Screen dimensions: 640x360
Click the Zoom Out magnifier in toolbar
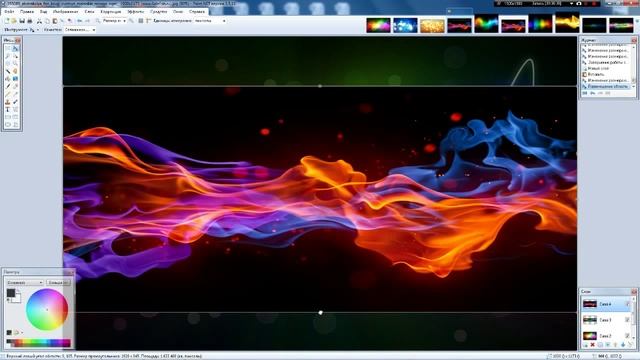click(x=98, y=21)
